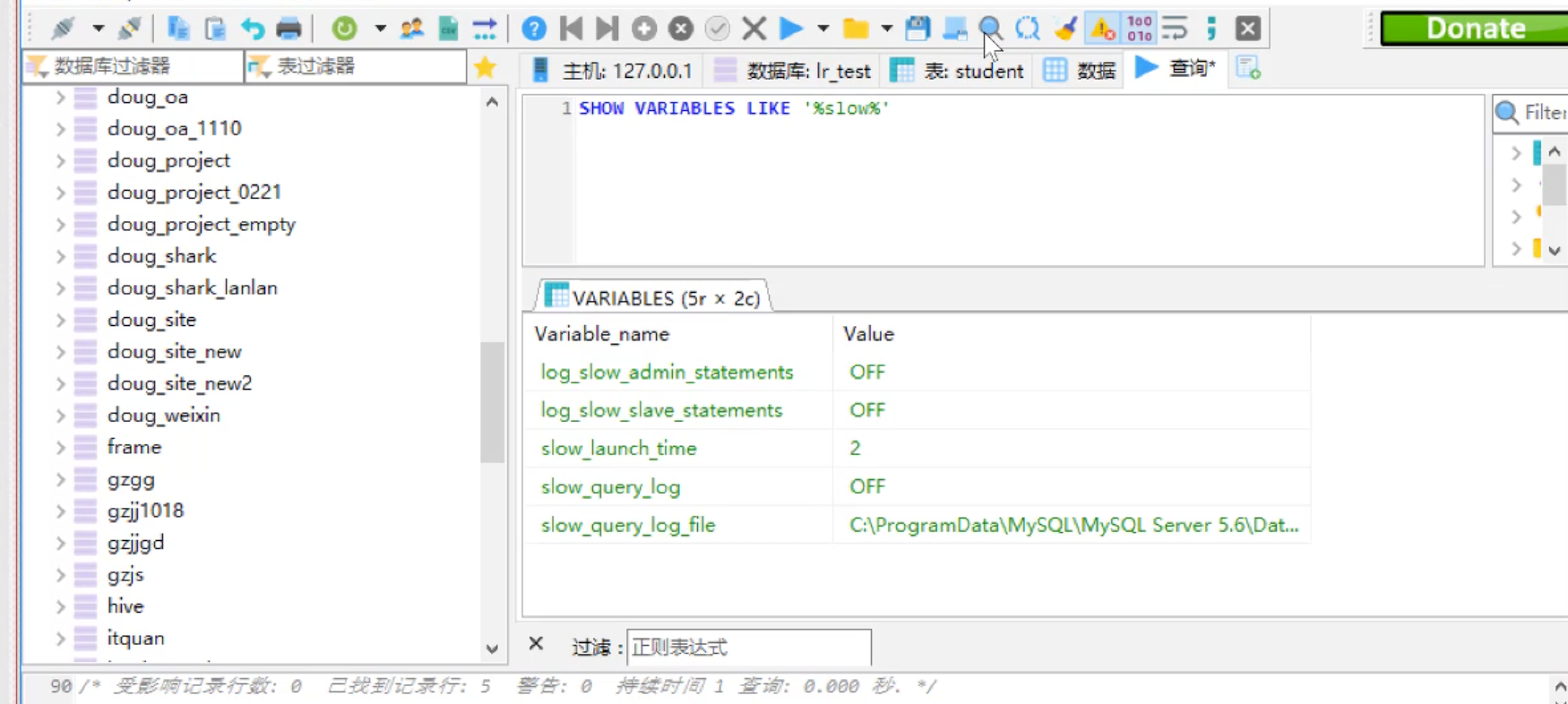Click the CSV export file icon
The width and height of the screenshot is (1568, 704).
pyautogui.click(x=448, y=29)
